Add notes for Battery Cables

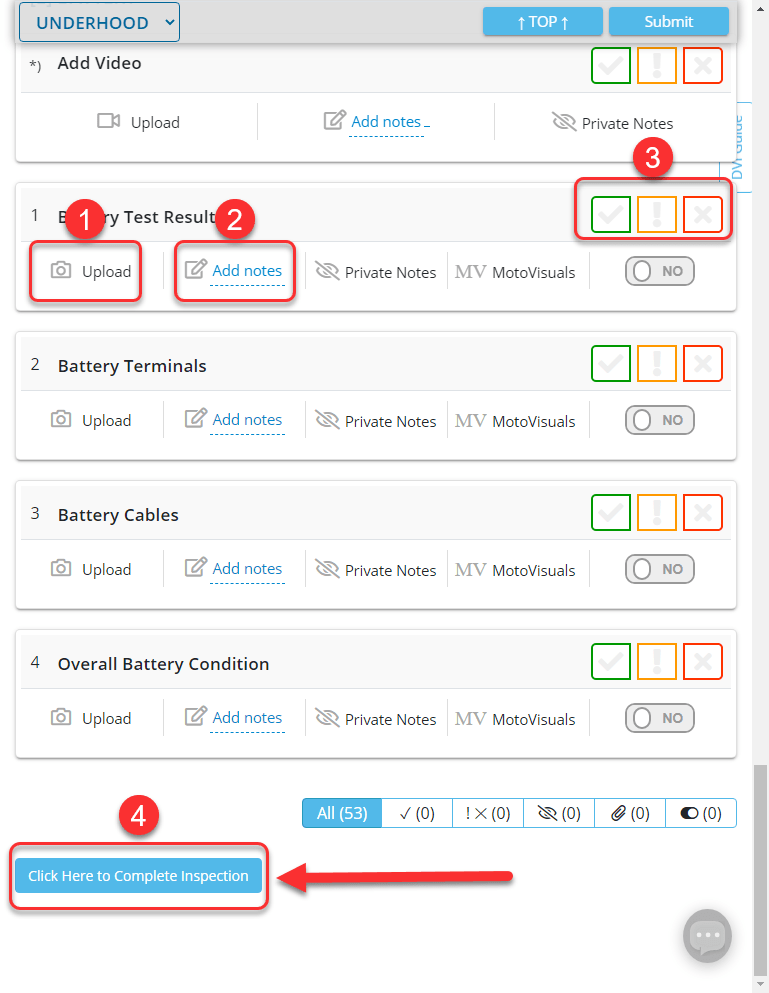247,569
